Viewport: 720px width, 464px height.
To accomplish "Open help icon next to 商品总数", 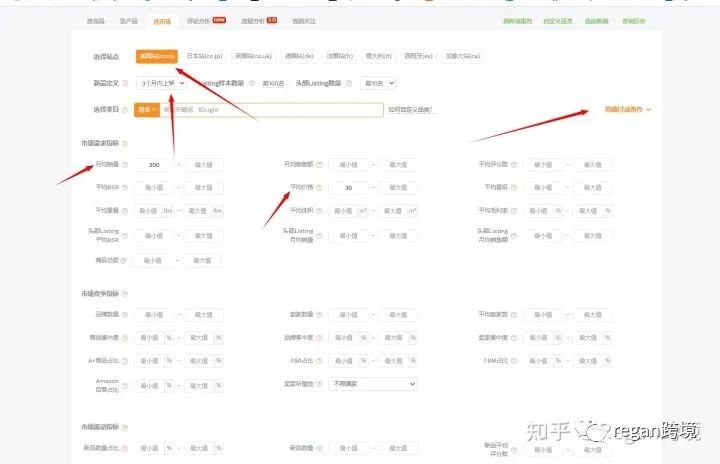I will 124,260.
